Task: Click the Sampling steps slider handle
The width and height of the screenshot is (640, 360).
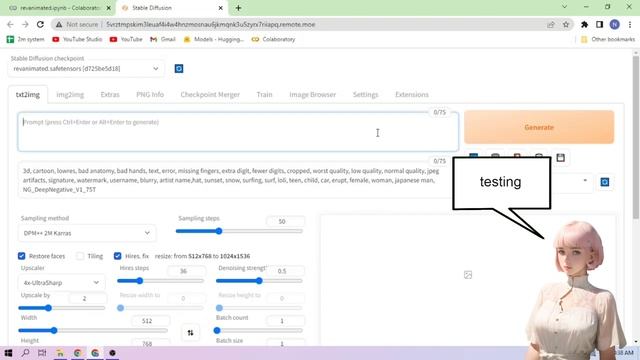Action: [x=219, y=231]
